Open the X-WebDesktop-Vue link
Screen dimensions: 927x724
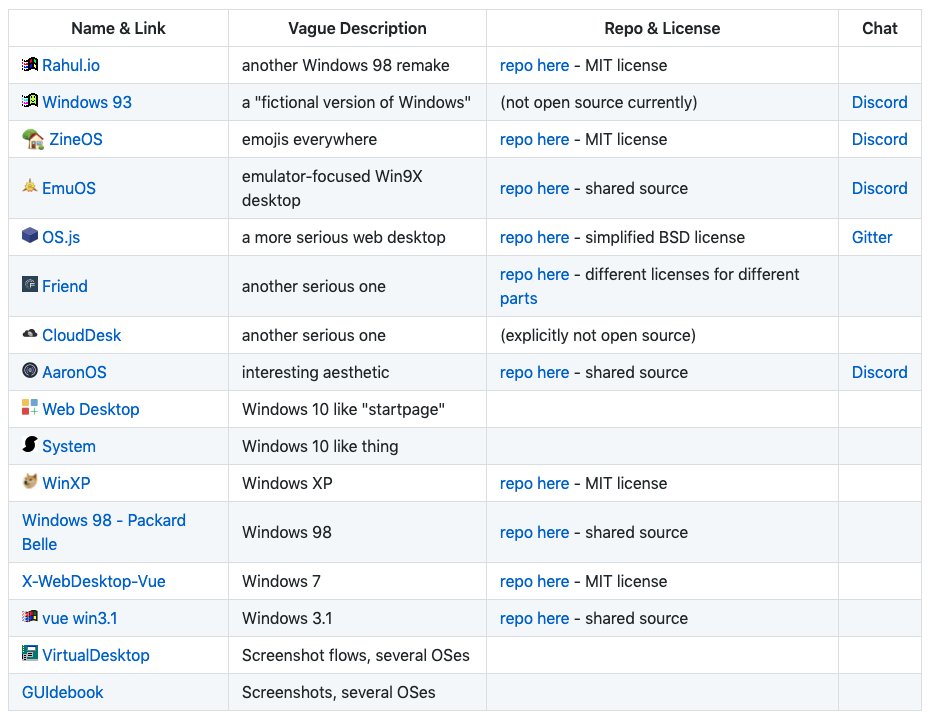[93, 582]
